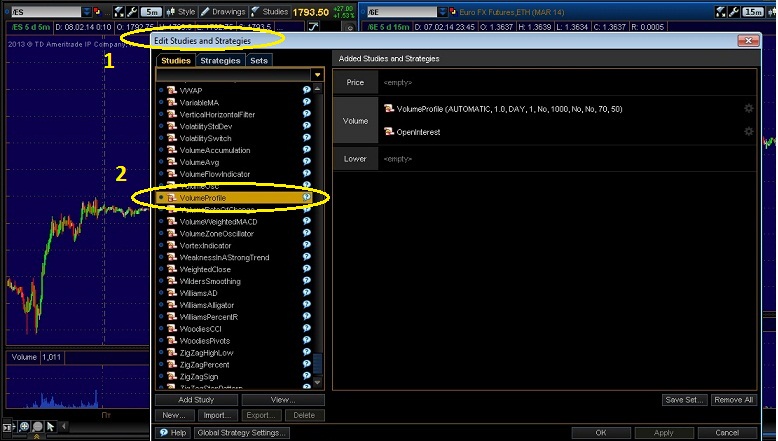The width and height of the screenshot is (778, 441).
Task: Expand the /6E symbol dropdown
Action: pyautogui.click(x=443, y=11)
